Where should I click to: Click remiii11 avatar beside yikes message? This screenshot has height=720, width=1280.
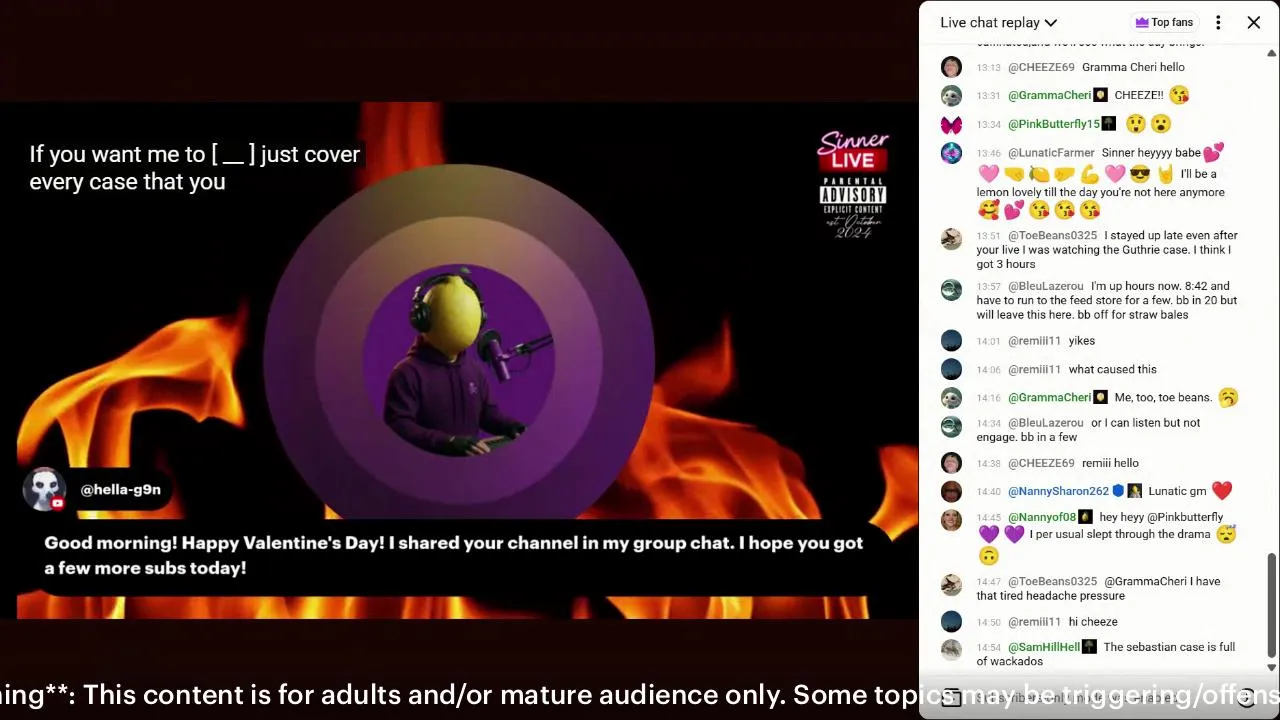951,341
